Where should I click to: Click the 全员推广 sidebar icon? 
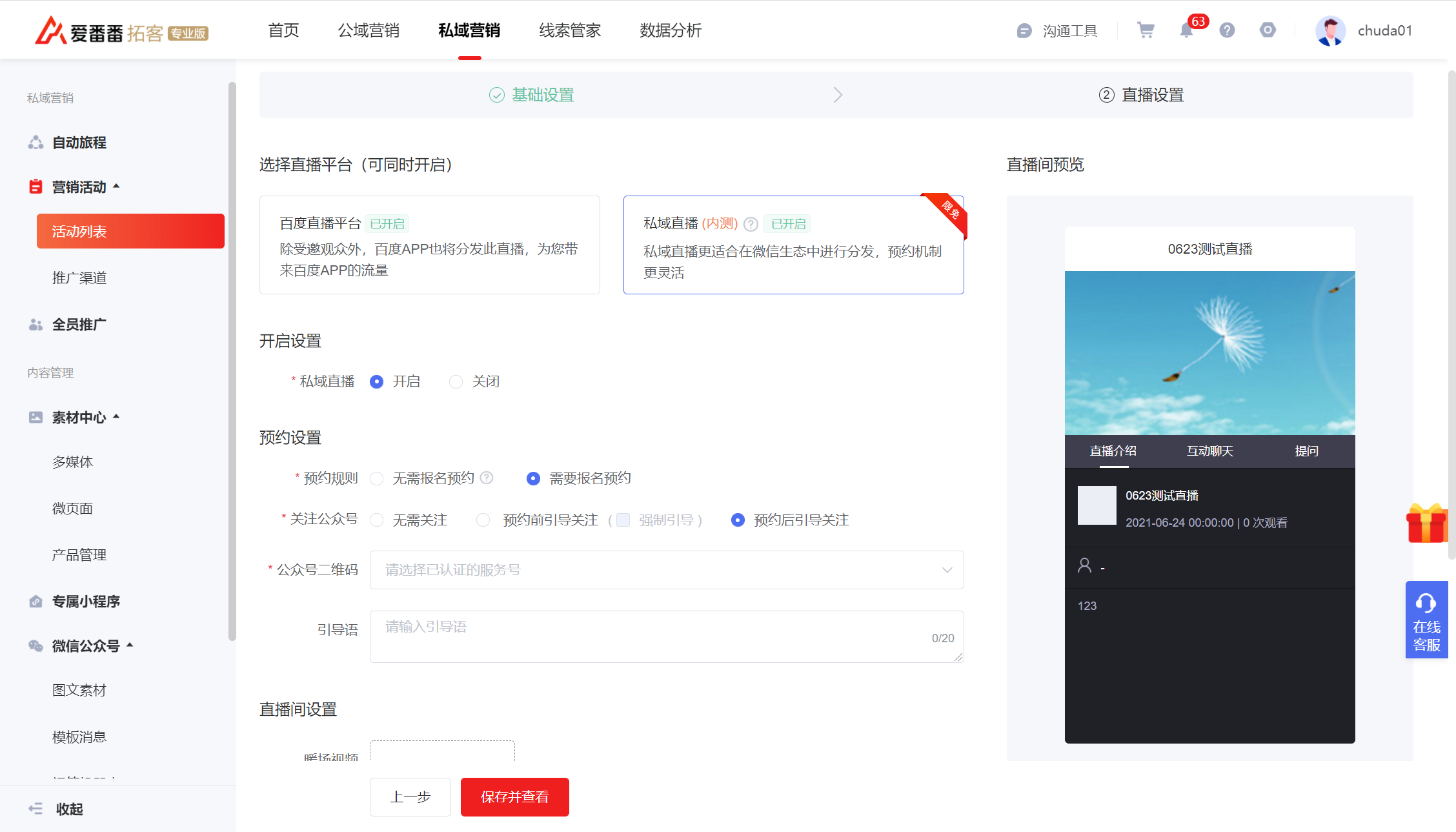(x=35, y=325)
